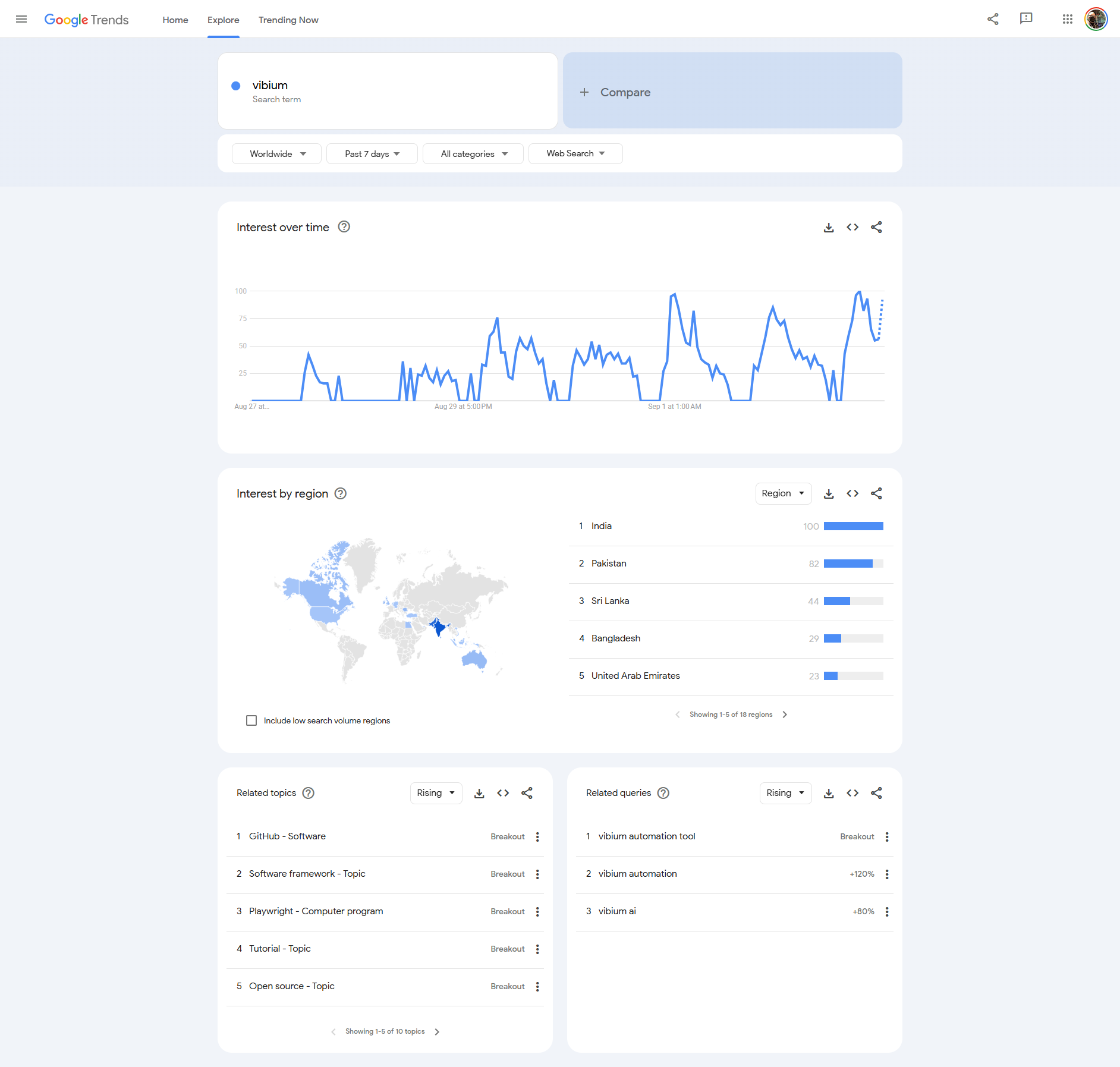The image size is (1120, 1067).
Task: Change the Related topics Rising dropdown
Action: pos(436,794)
